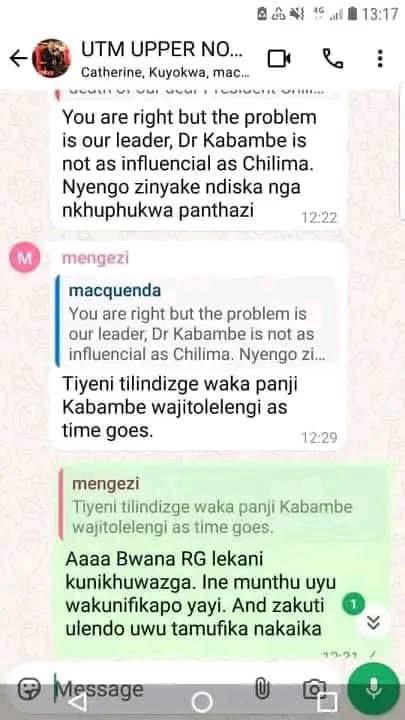This screenshot has height=720, width=405.
Task: Start a voice call with the group
Action: tap(333, 58)
